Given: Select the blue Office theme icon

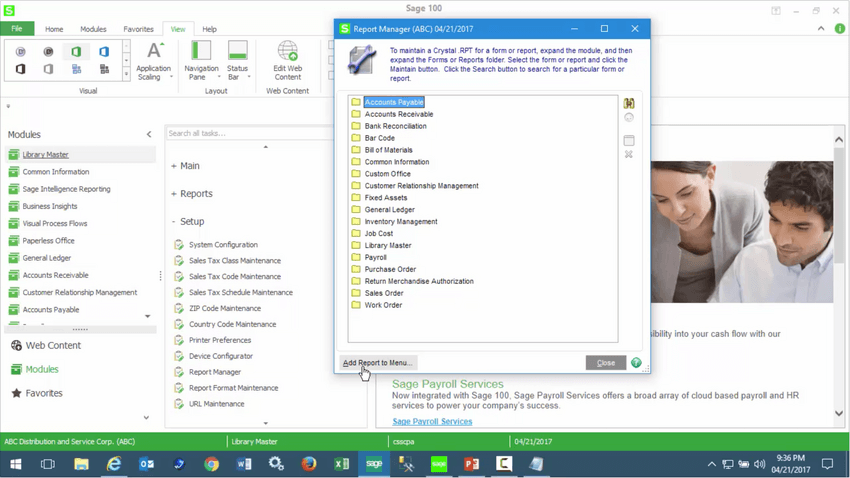Looking at the screenshot, I should pos(104,51).
